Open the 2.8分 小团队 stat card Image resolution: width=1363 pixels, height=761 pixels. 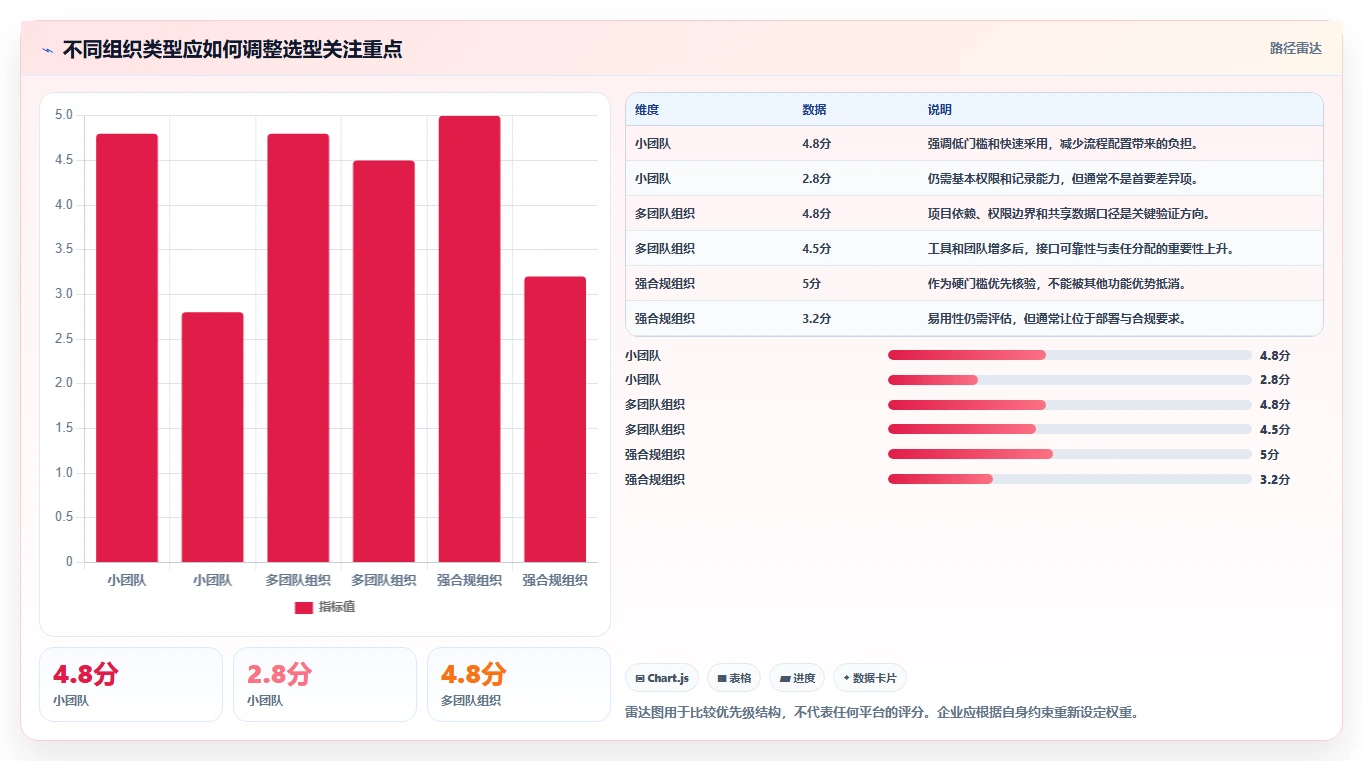pyautogui.click(x=325, y=684)
